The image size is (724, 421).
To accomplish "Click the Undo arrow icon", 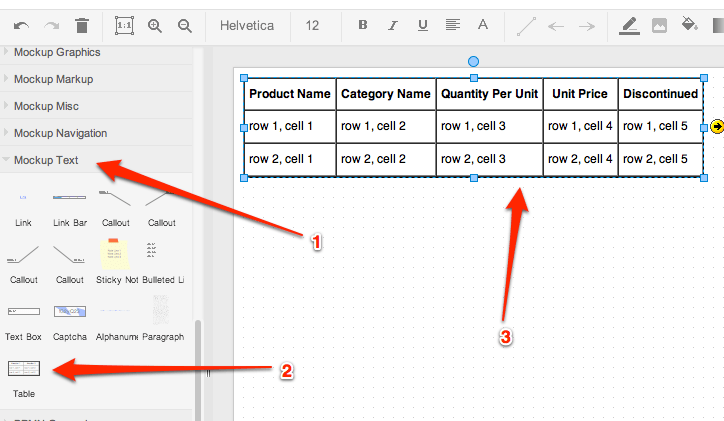I will click(x=21, y=25).
